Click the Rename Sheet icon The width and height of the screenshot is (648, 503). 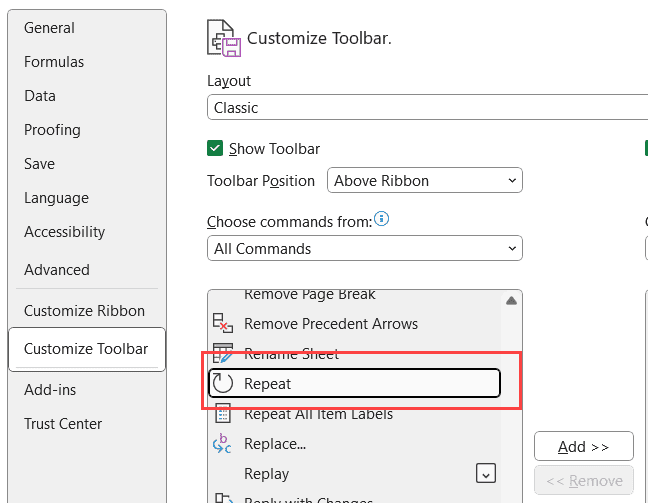click(x=223, y=353)
